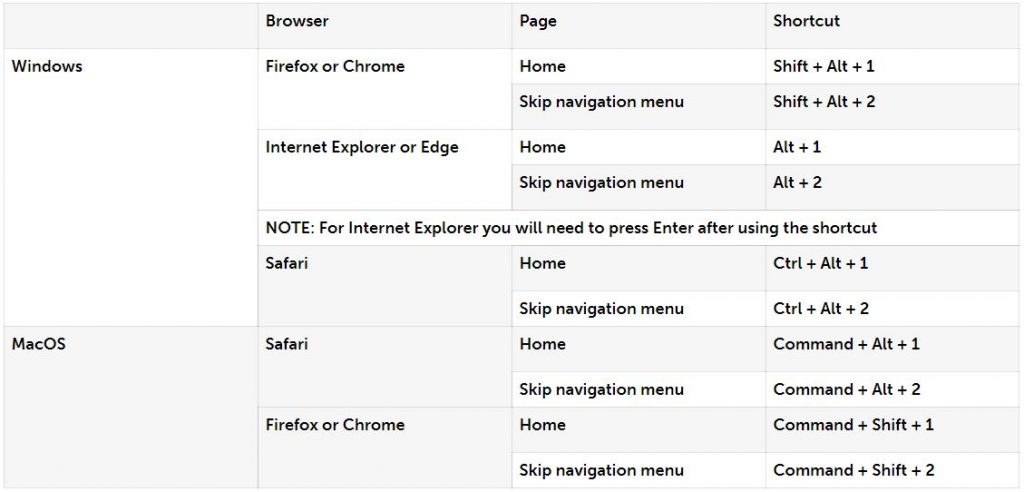Click Firefox or Chrome in the Windows section

[335, 67]
